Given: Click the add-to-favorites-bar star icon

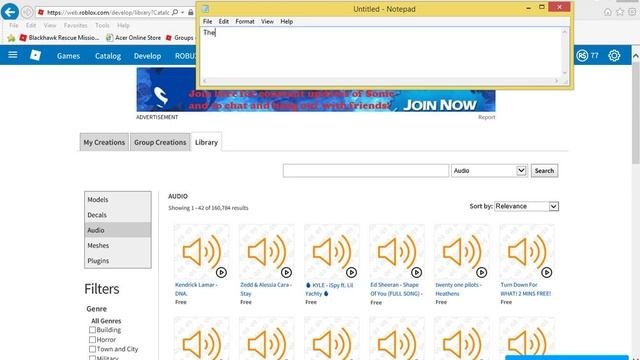Looking at the screenshot, I should click(x=11, y=38).
